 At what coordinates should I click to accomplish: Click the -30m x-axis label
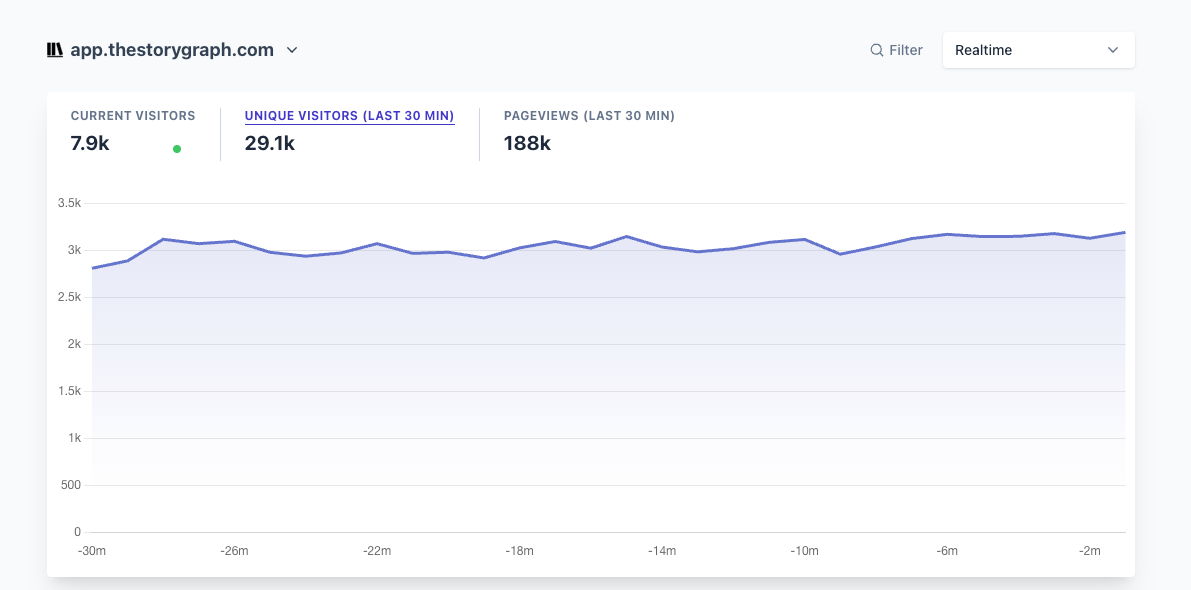[x=92, y=551]
